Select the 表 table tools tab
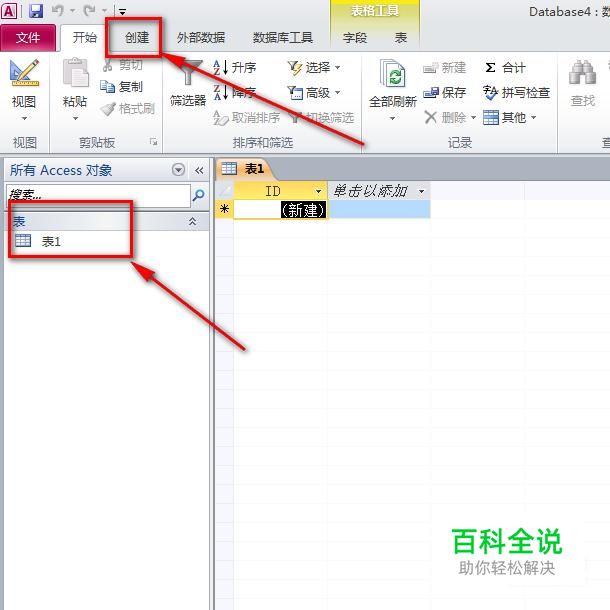Screen dimensions: 610x610 pos(401,38)
